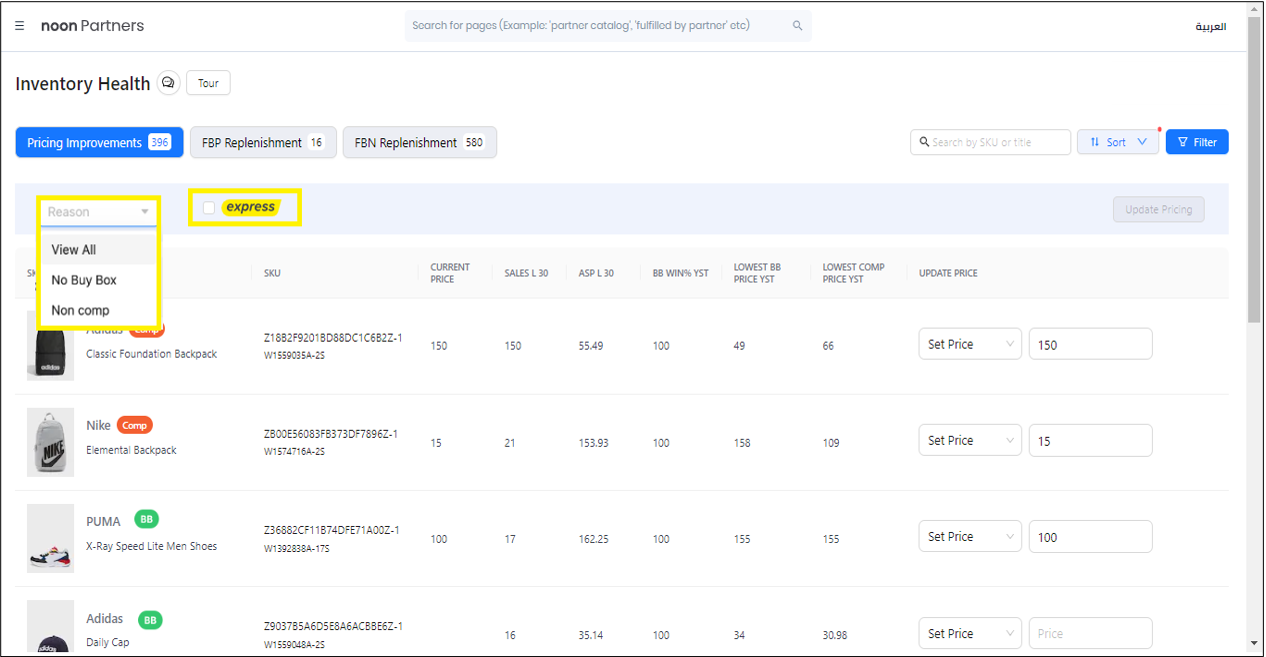The height and width of the screenshot is (657, 1266).
Task: Click the noon Partners logo
Action: 92,26
